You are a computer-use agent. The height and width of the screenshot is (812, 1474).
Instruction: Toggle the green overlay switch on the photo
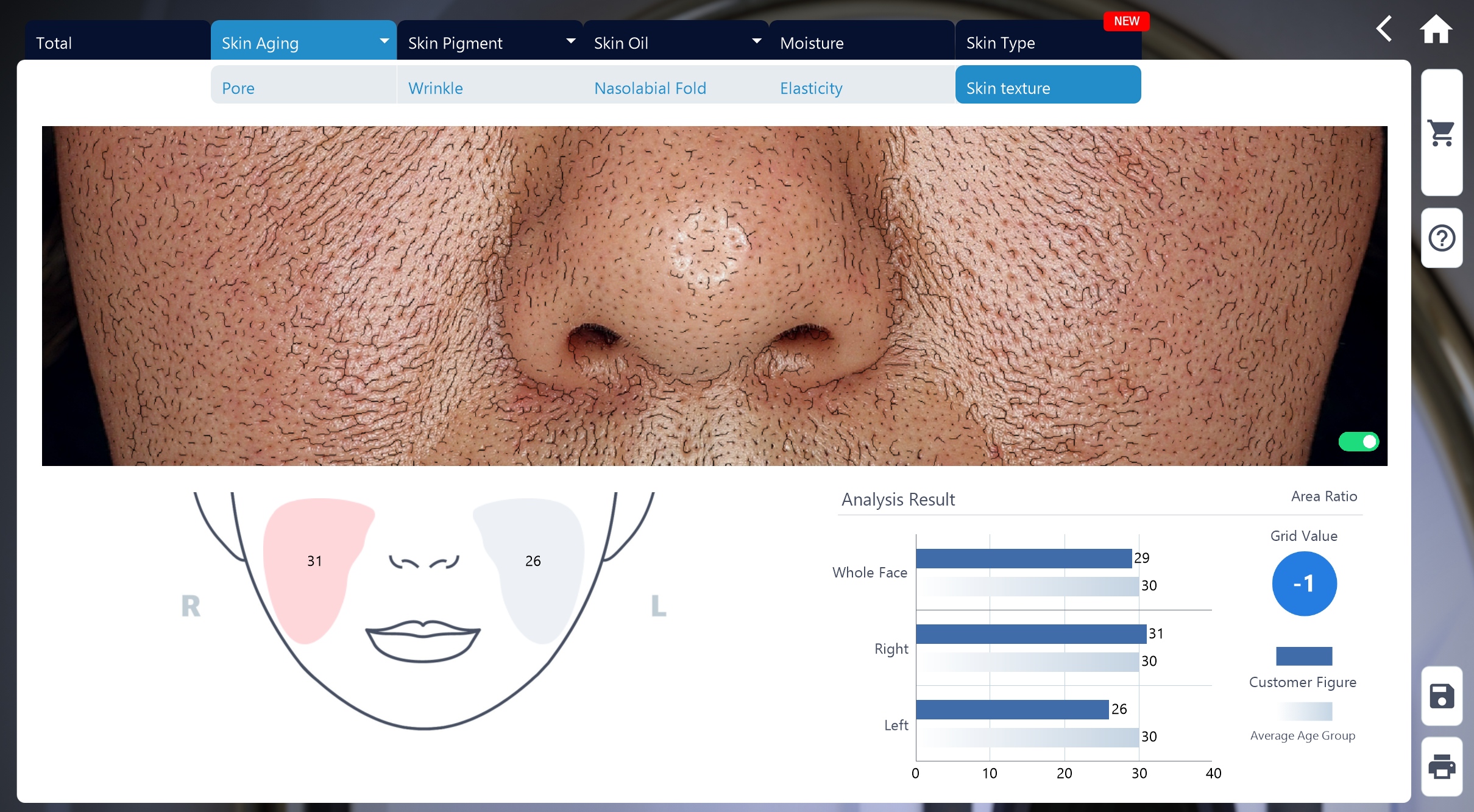click(x=1358, y=441)
